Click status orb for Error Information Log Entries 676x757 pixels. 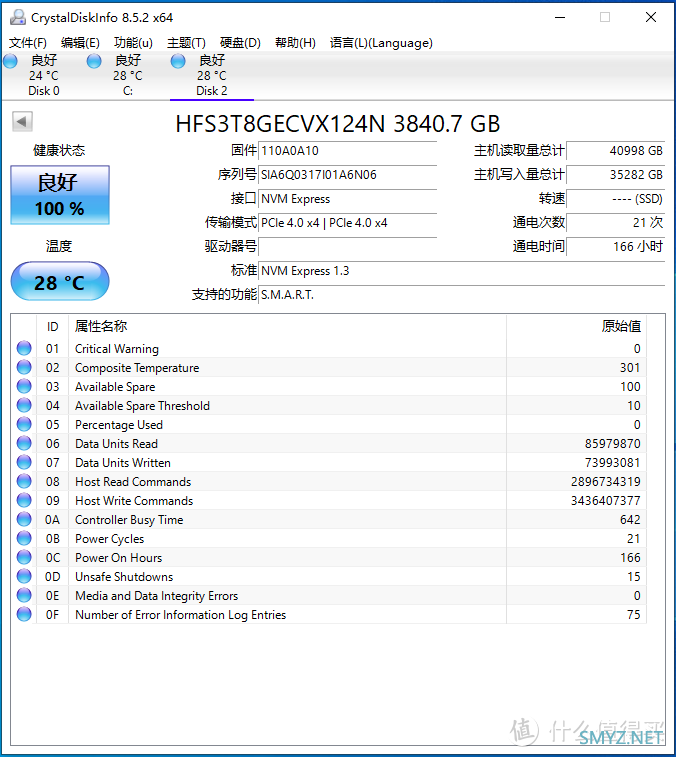[24, 615]
